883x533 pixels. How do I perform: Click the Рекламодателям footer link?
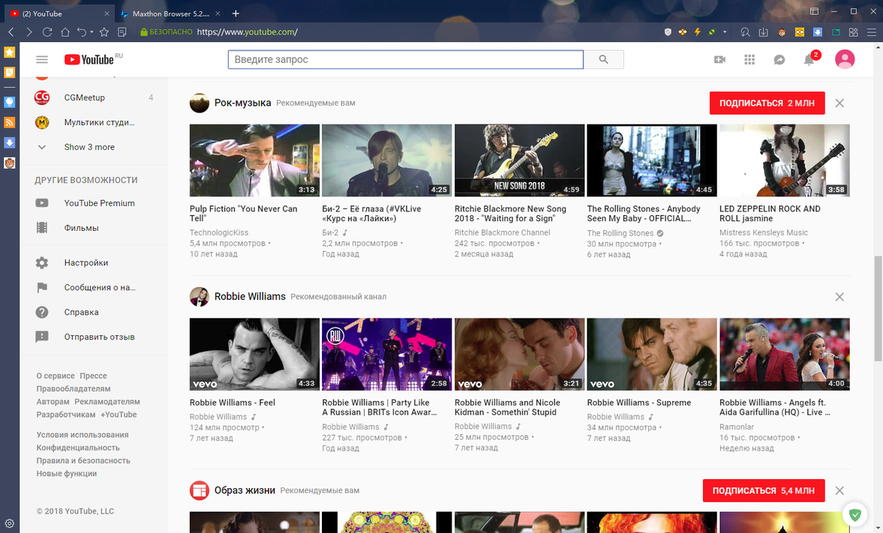click(107, 402)
